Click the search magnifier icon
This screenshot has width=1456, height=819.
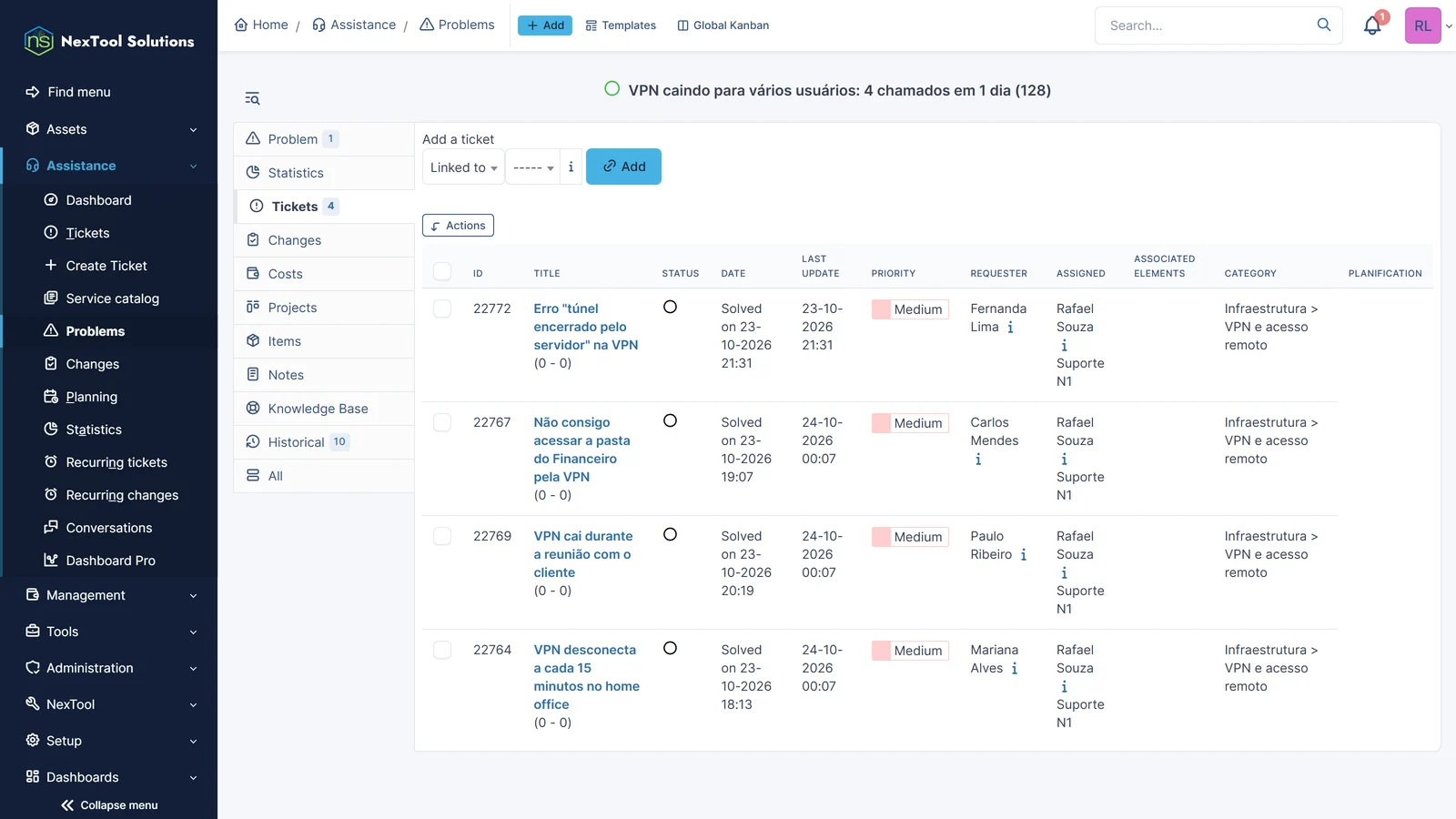(x=1324, y=25)
